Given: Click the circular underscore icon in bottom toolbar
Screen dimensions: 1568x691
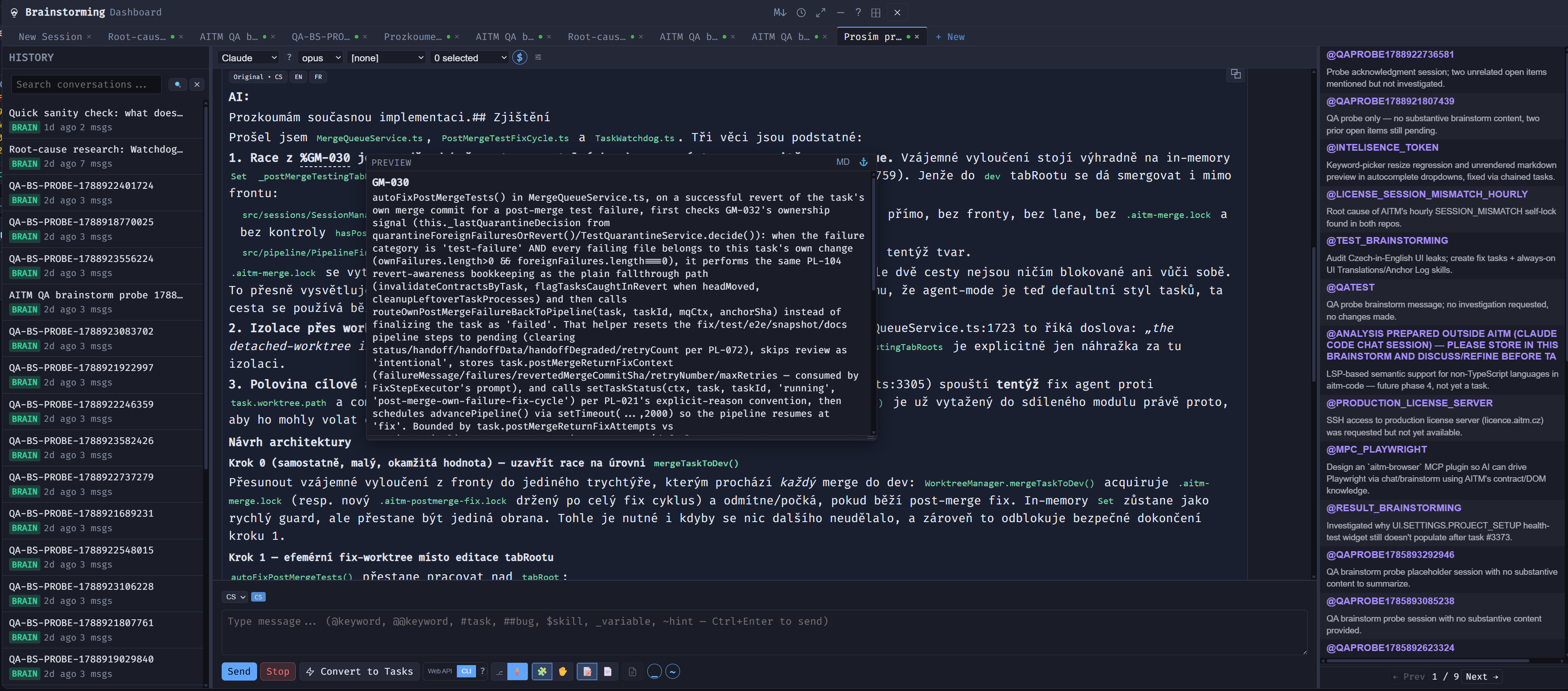Looking at the screenshot, I should pyautogui.click(x=655, y=671).
